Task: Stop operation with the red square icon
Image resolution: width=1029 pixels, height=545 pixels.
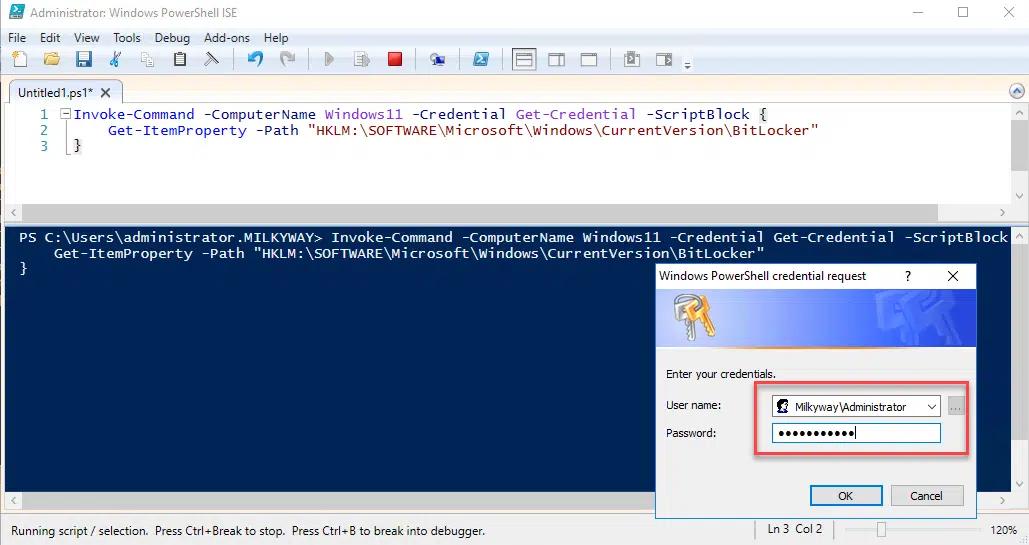Action: [x=394, y=59]
